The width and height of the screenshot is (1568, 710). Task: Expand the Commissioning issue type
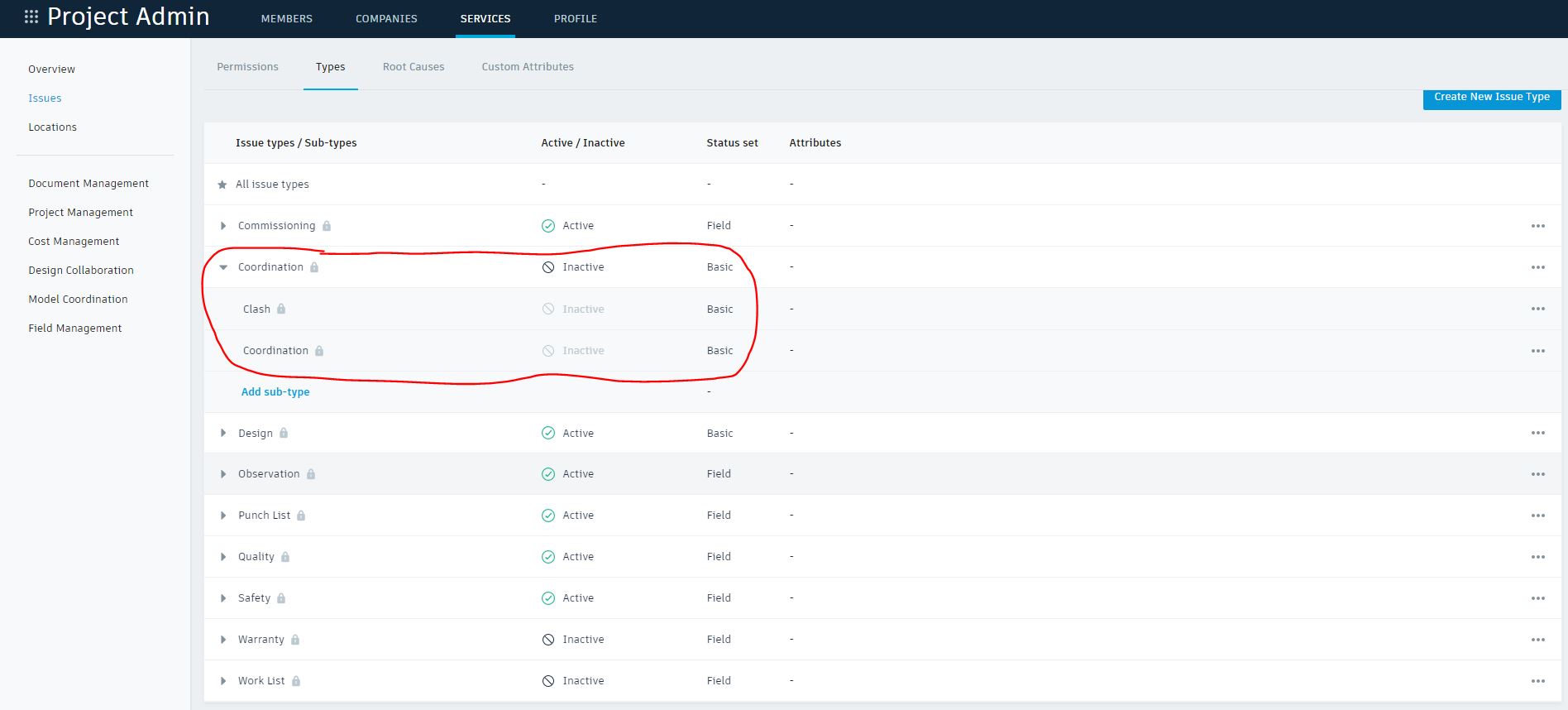tap(223, 226)
